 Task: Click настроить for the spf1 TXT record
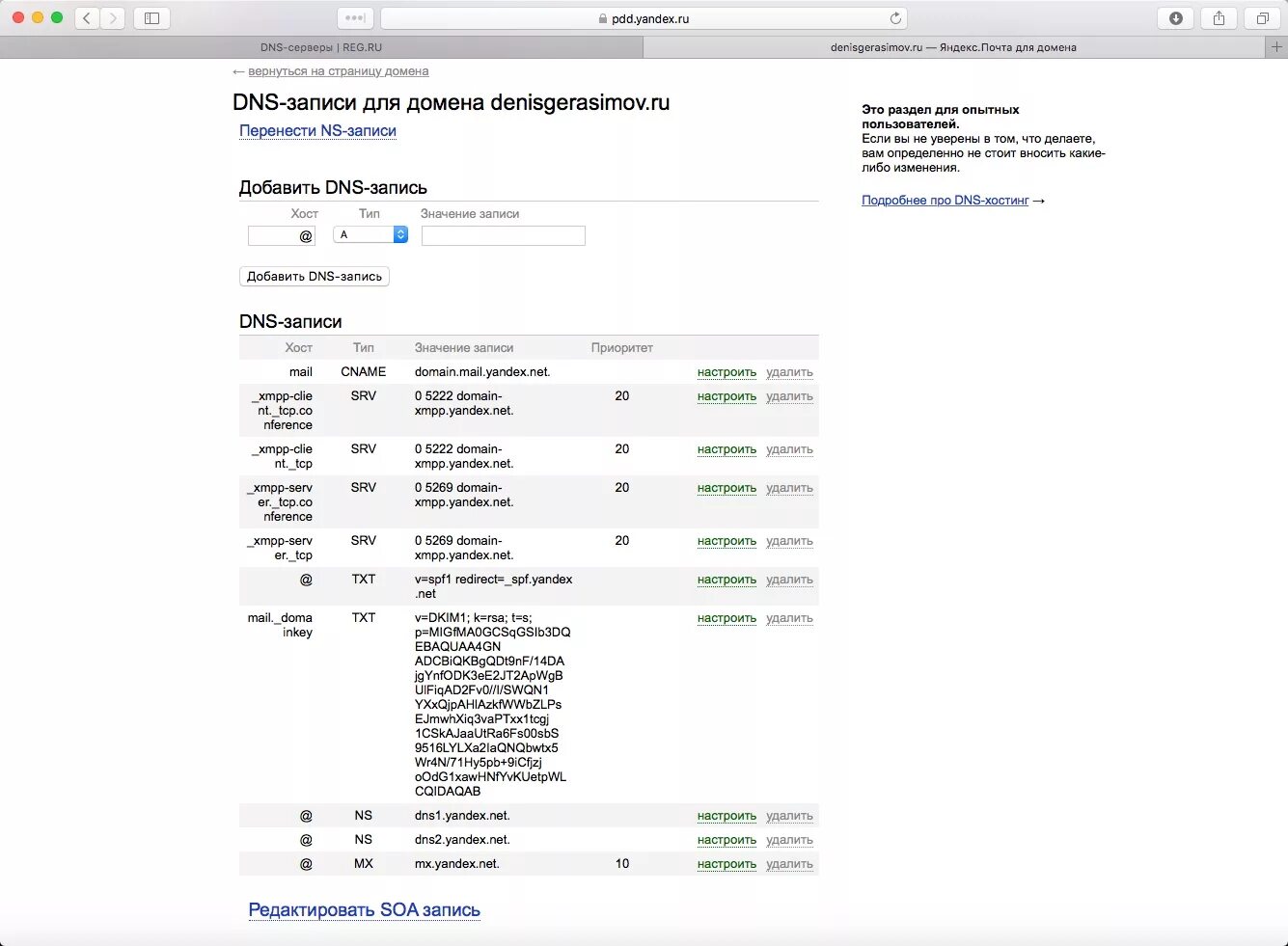coord(726,580)
